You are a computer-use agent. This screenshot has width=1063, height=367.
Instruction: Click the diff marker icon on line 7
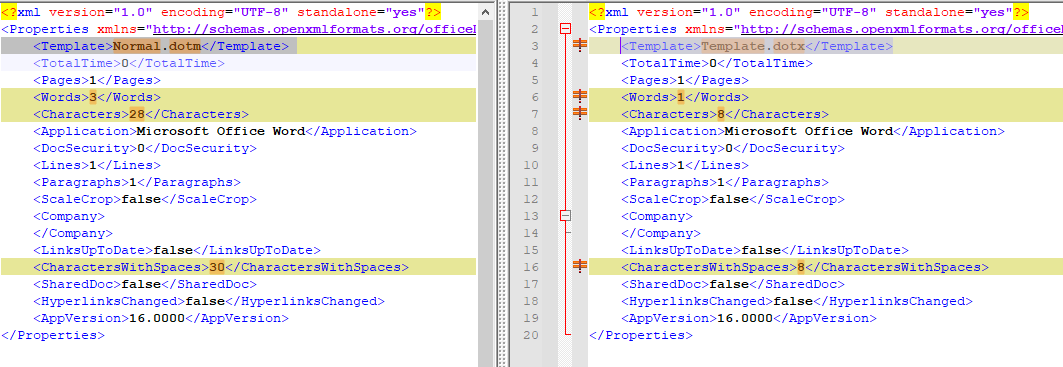[580, 113]
